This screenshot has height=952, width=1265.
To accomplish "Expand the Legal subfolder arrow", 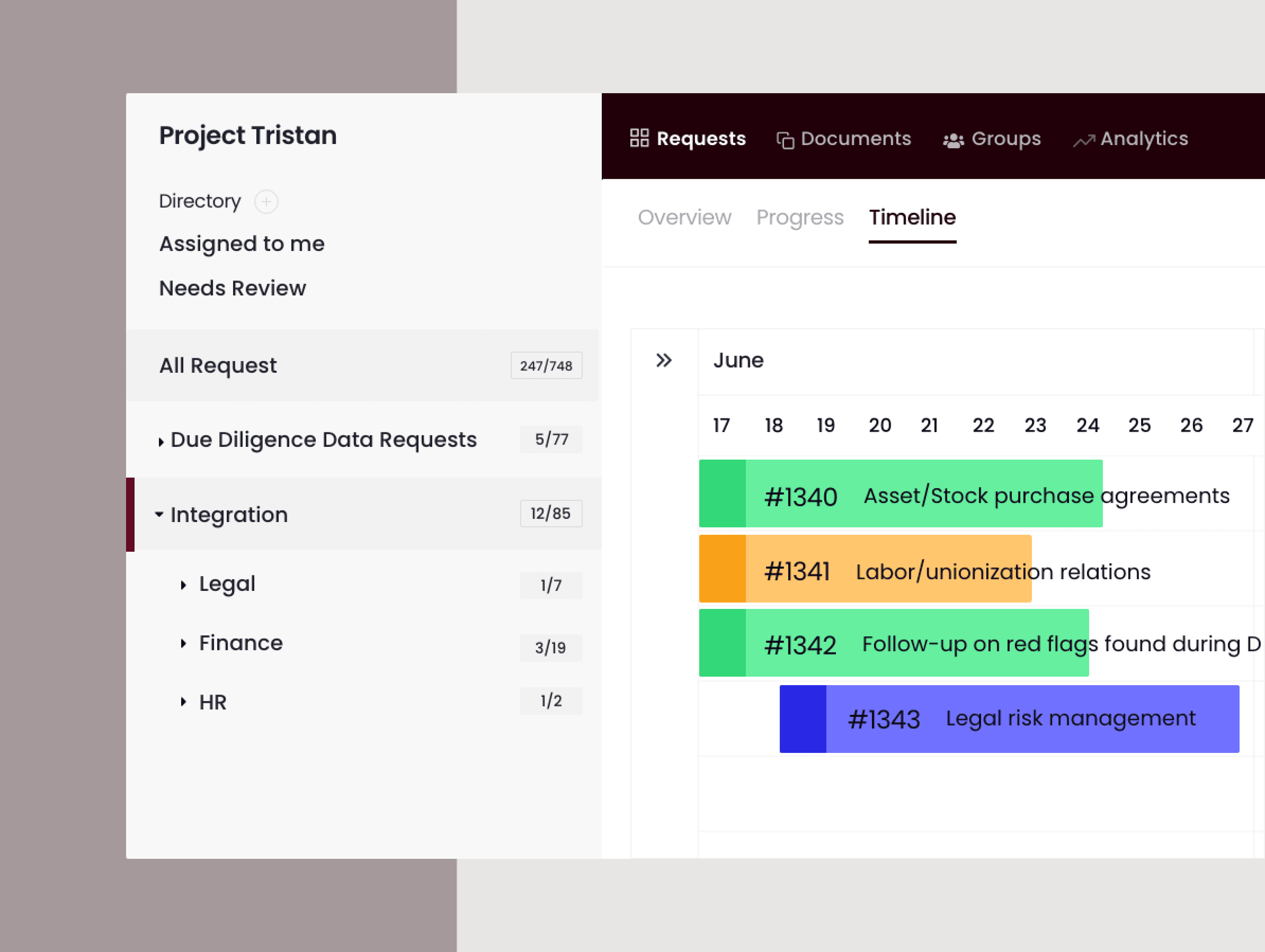I will point(183,585).
